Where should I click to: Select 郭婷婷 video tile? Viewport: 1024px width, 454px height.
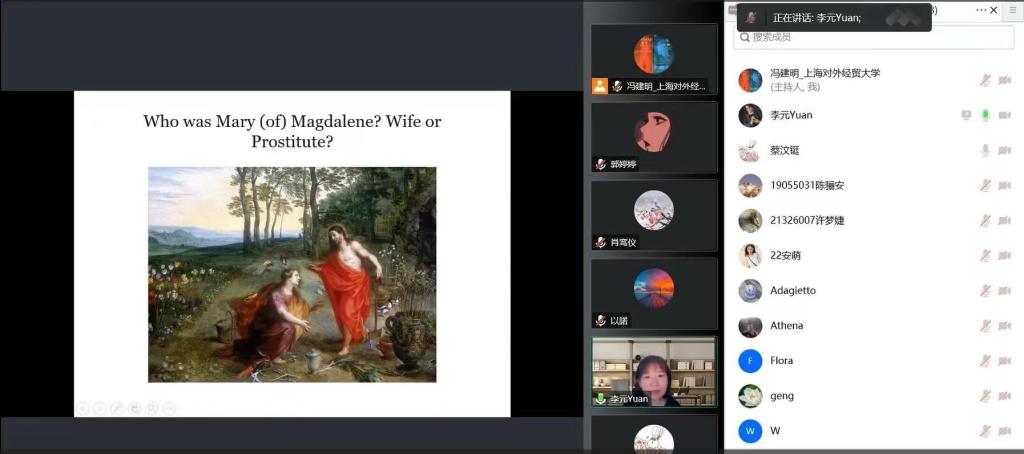[654, 138]
